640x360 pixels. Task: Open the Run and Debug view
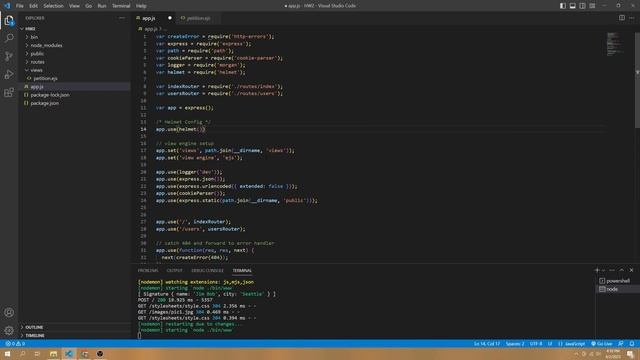point(9,74)
